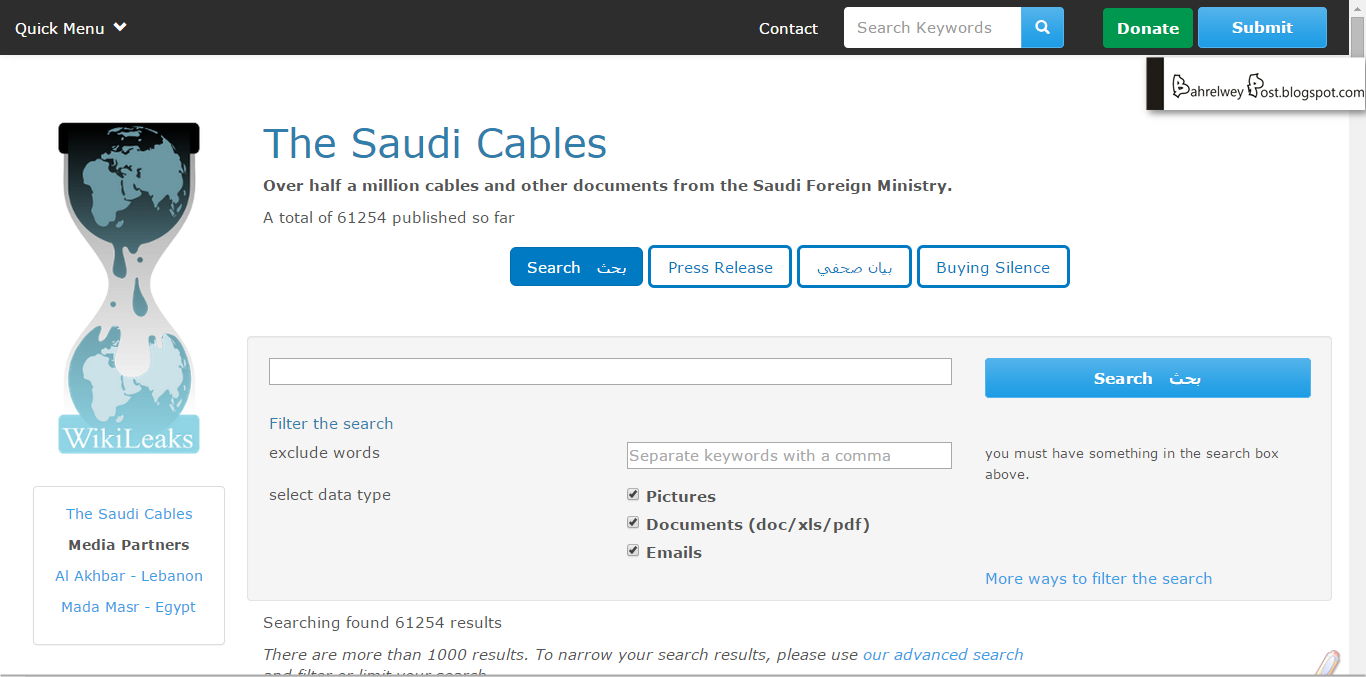The height and width of the screenshot is (677, 1366).
Task: Select the Search بحث tab
Action: coord(576,267)
